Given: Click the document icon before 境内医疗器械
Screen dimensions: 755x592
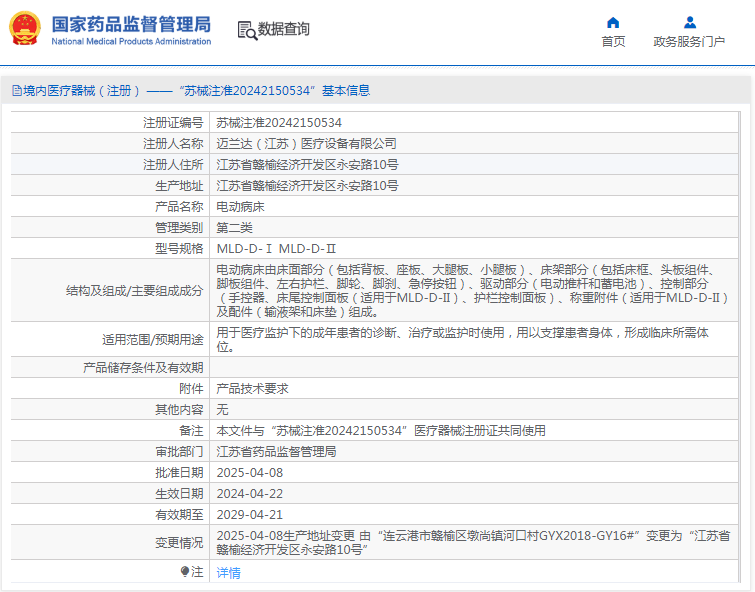Looking at the screenshot, I should 17,91.
